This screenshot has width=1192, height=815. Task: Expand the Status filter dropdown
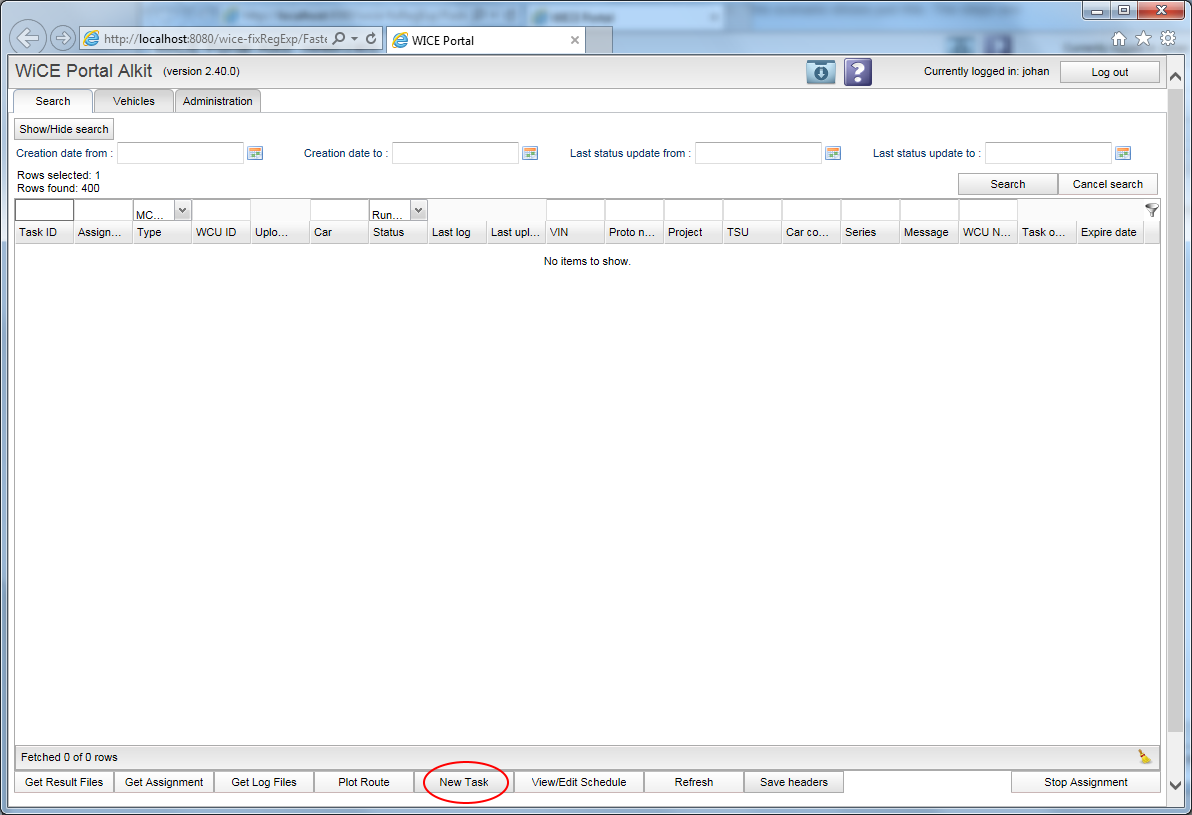coord(418,211)
